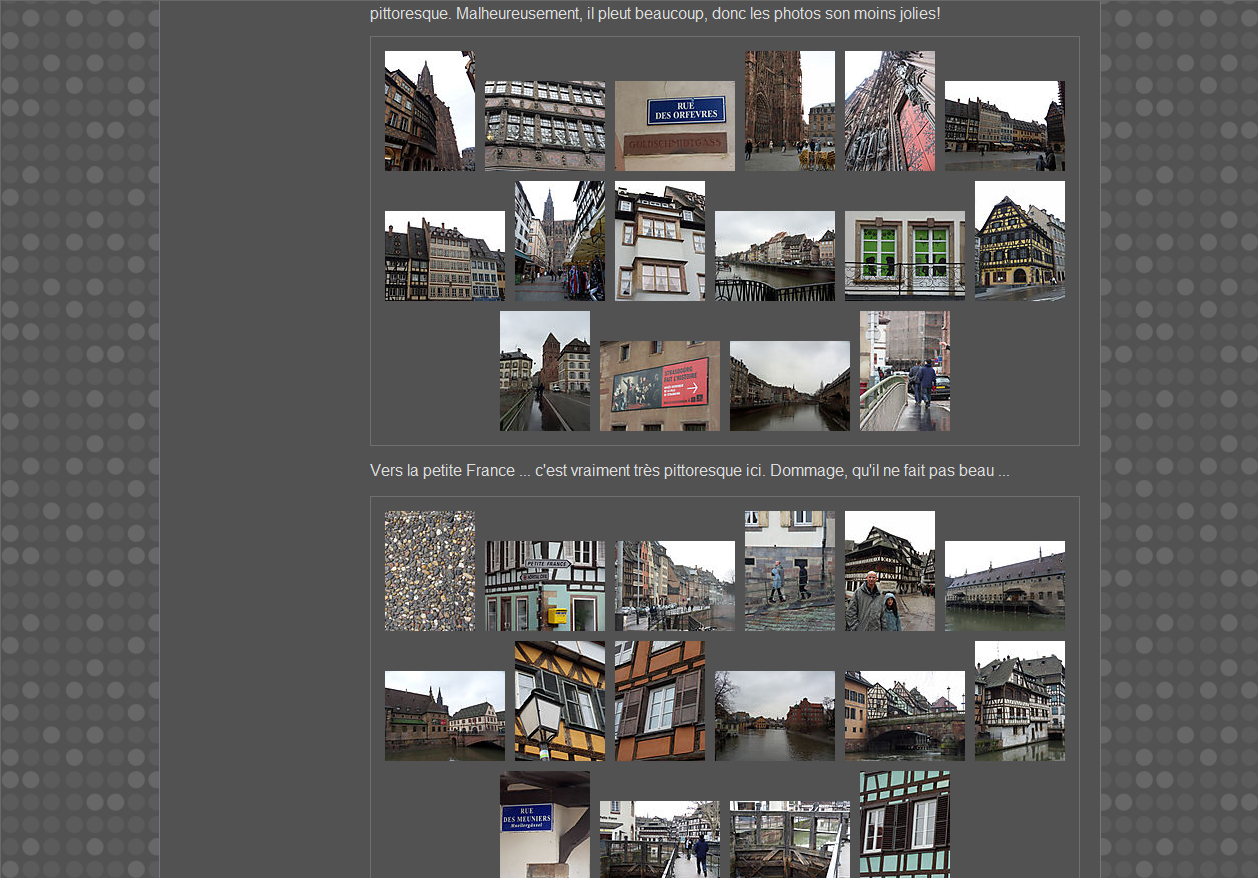
Task: View the upward cathedral shot with red wall
Action: 889,111
